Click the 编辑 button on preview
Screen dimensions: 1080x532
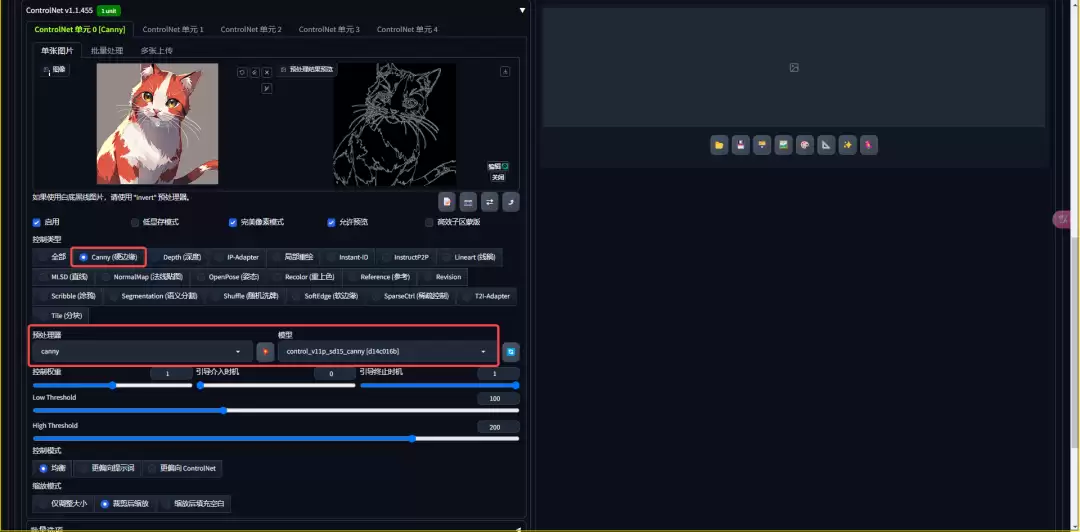point(498,166)
